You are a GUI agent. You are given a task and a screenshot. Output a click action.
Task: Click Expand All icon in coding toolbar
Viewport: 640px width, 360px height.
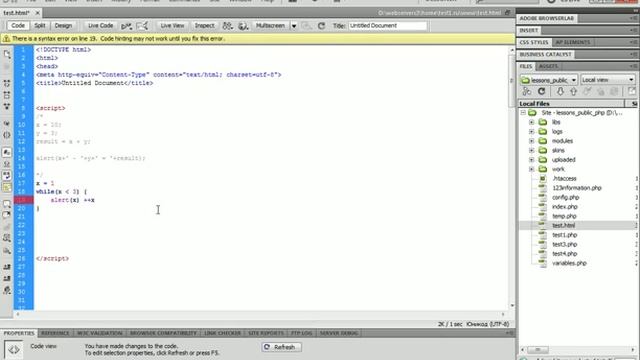tap(7, 107)
